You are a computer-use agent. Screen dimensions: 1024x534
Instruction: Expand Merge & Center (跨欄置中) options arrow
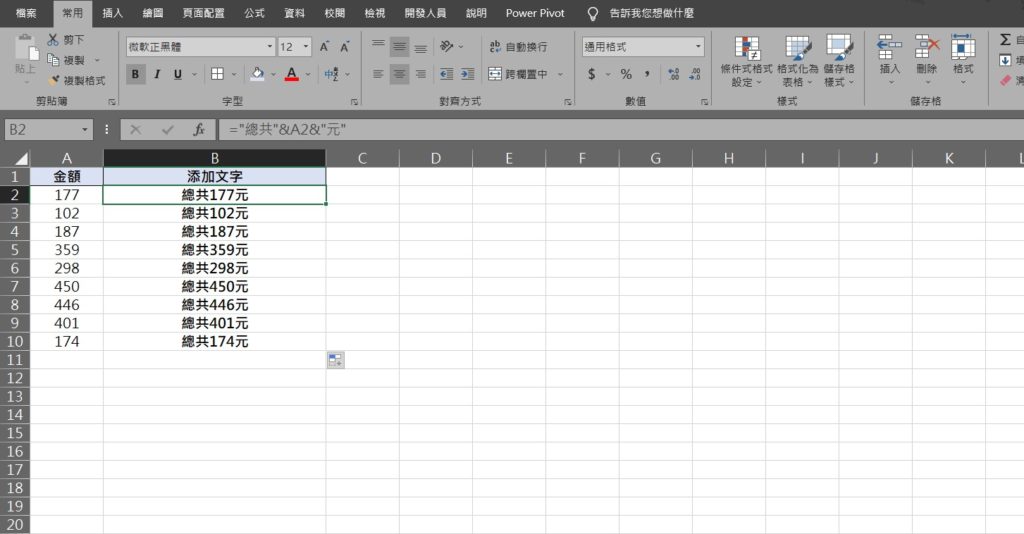(x=560, y=74)
